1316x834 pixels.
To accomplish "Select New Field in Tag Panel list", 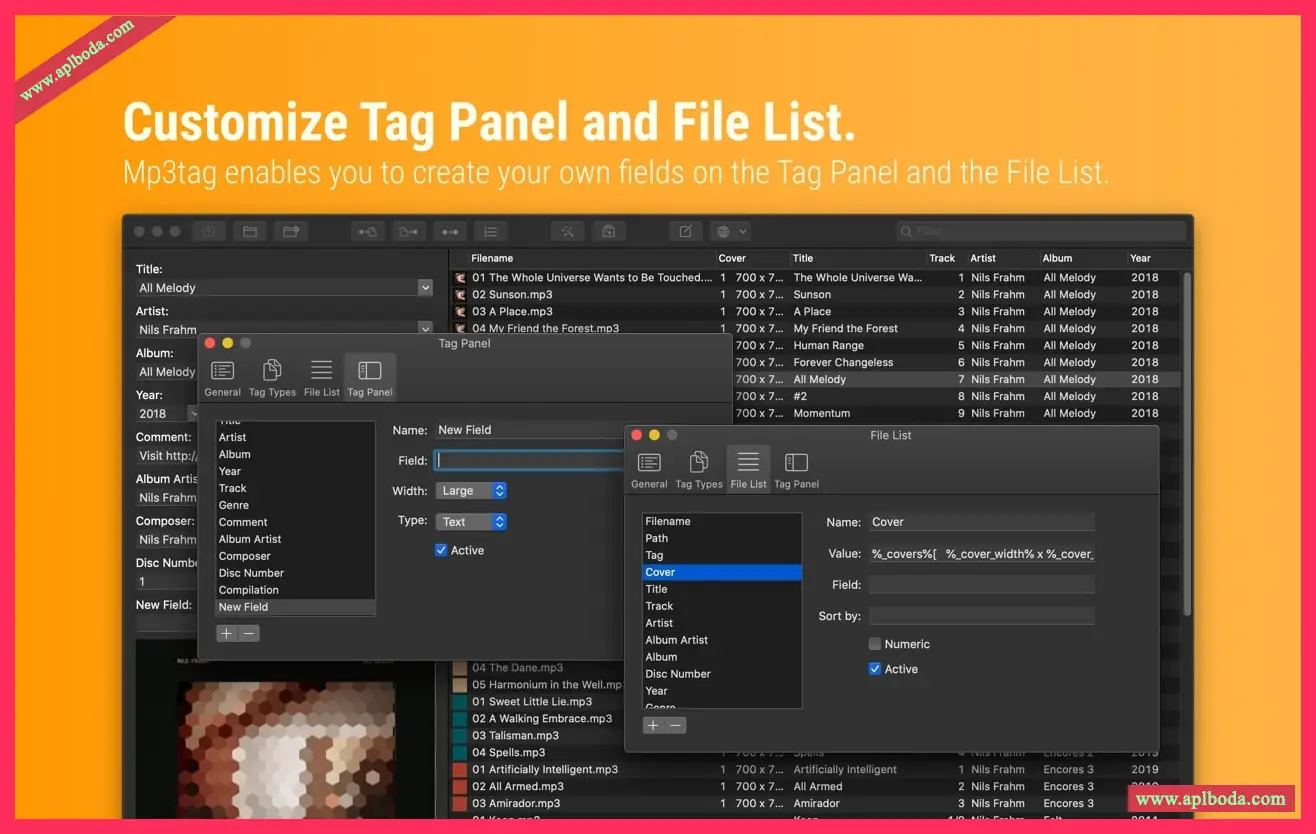I will click(x=296, y=607).
